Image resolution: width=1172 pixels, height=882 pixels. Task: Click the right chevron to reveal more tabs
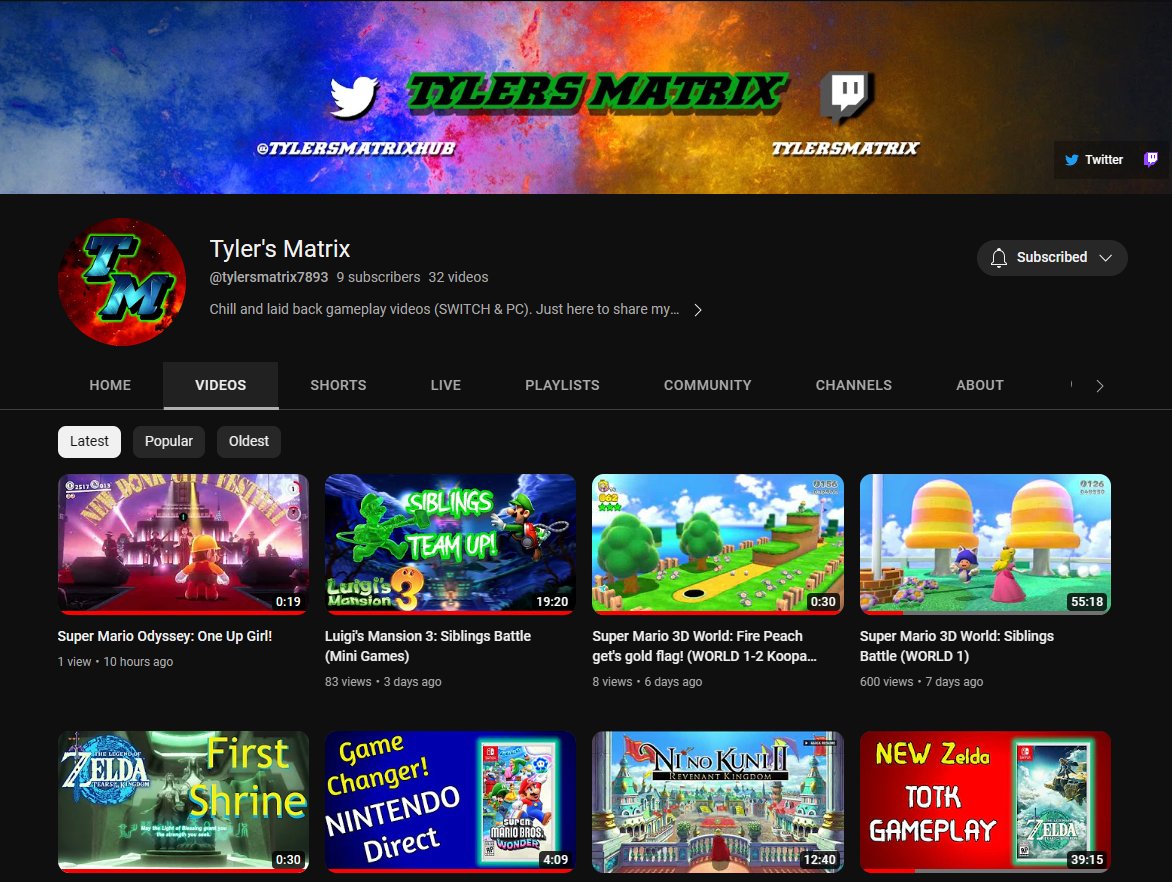[x=1100, y=385]
